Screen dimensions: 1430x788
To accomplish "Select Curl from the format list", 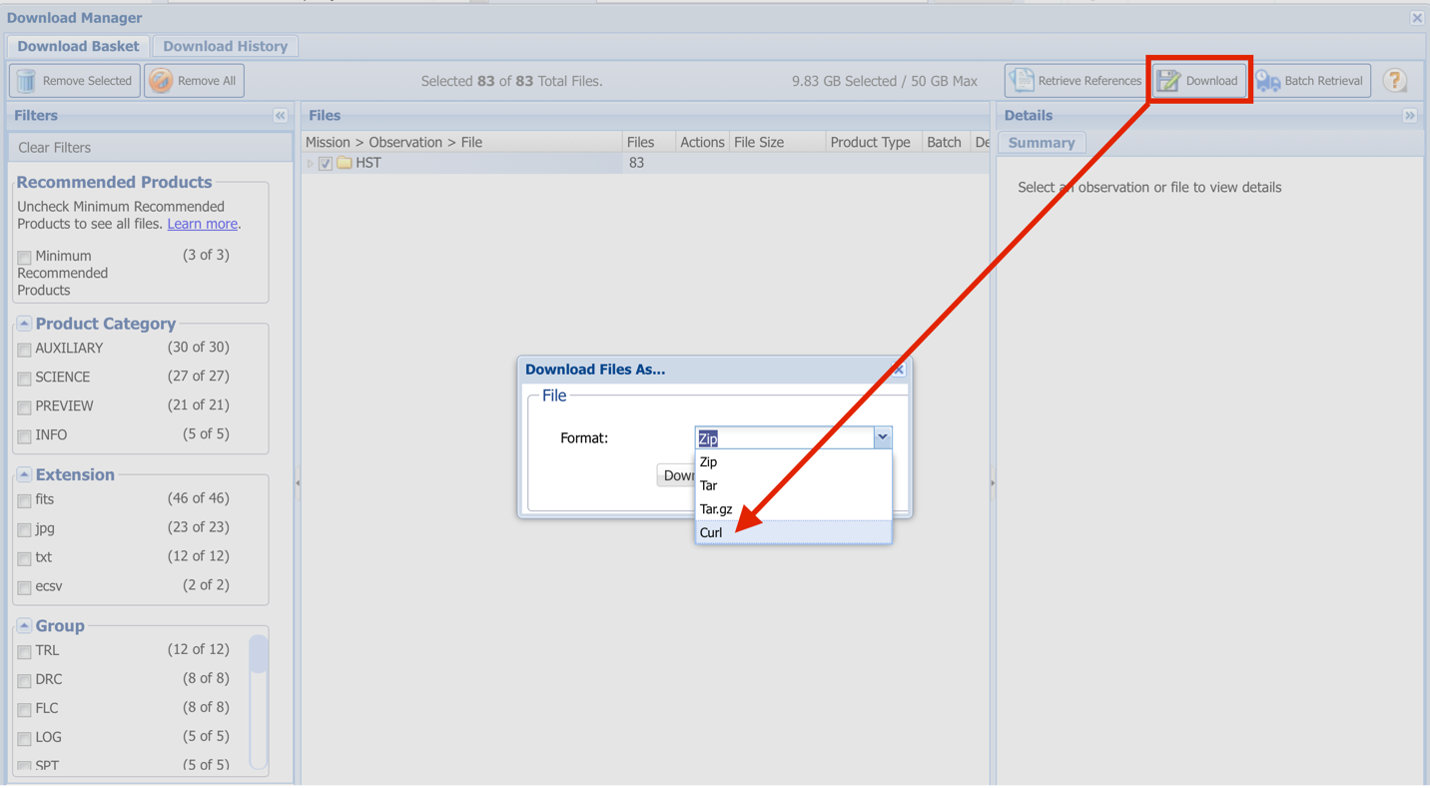I will tap(793, 533).
